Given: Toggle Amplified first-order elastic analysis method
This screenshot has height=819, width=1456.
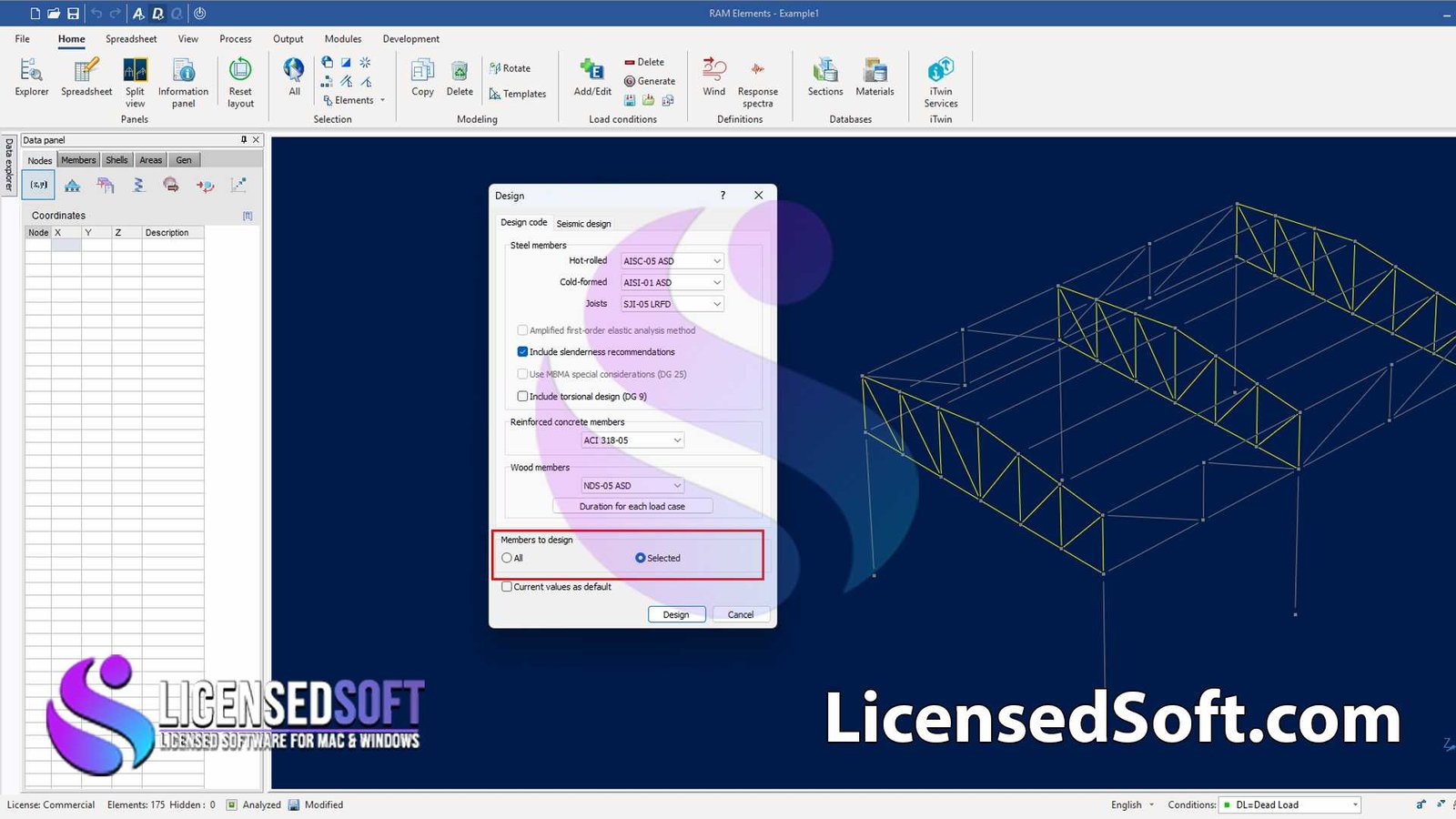Looking at the screenshot, I should click(x=522, y=330).
